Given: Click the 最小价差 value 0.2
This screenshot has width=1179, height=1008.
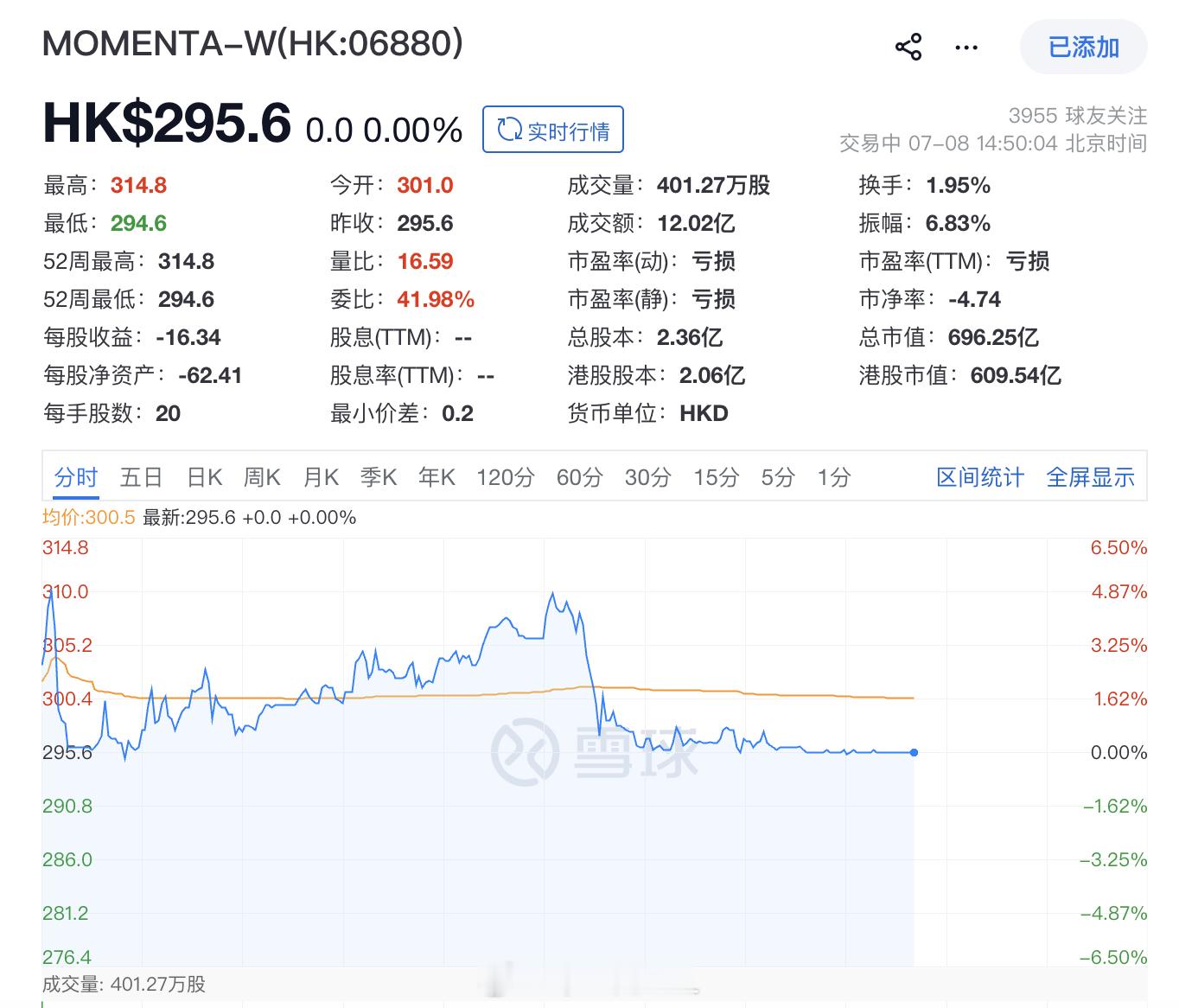Looking at the screenshot, I should pyautogui.click(x=457, y=413).
